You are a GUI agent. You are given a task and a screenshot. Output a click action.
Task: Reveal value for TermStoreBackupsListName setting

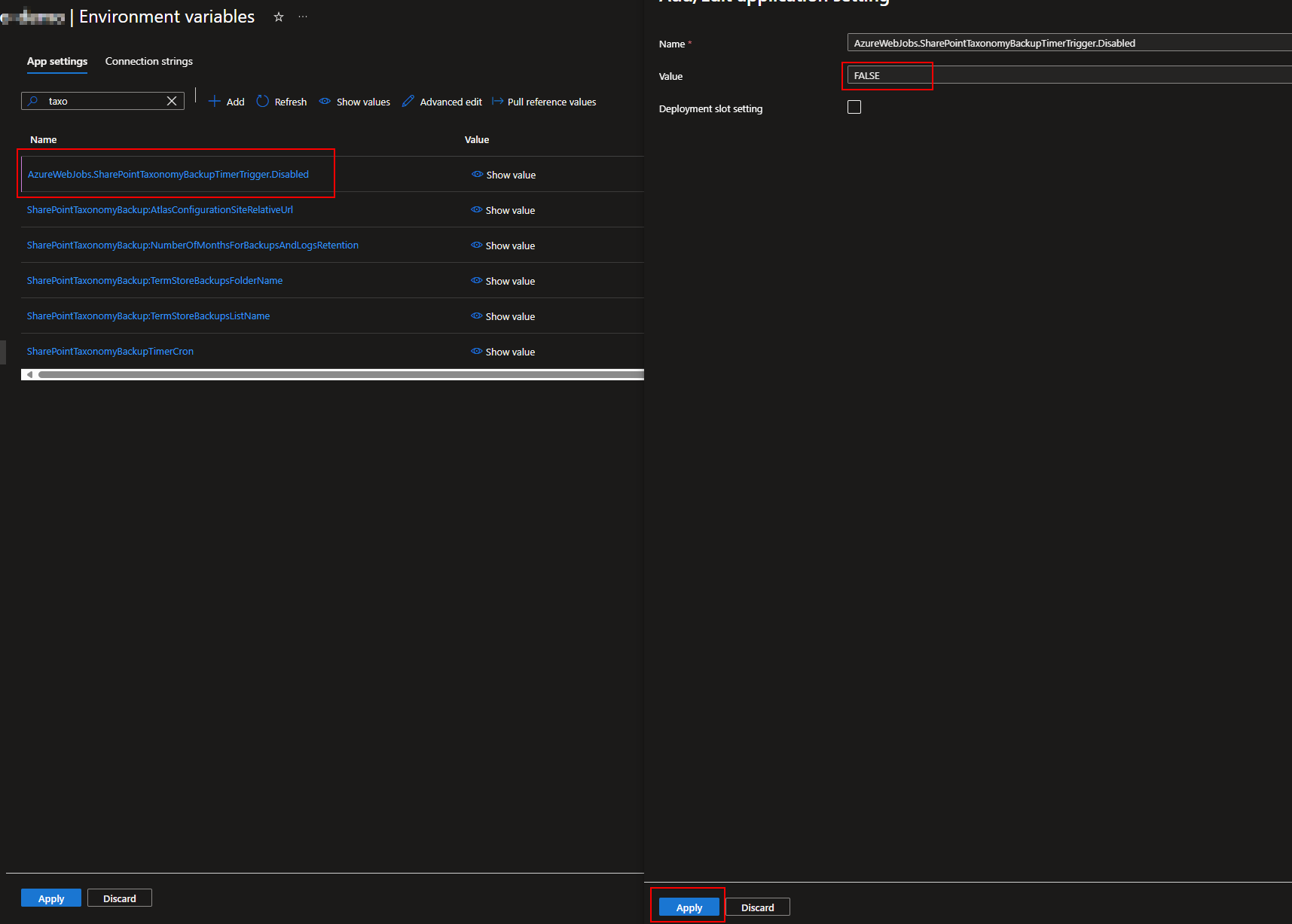point(503,316)
